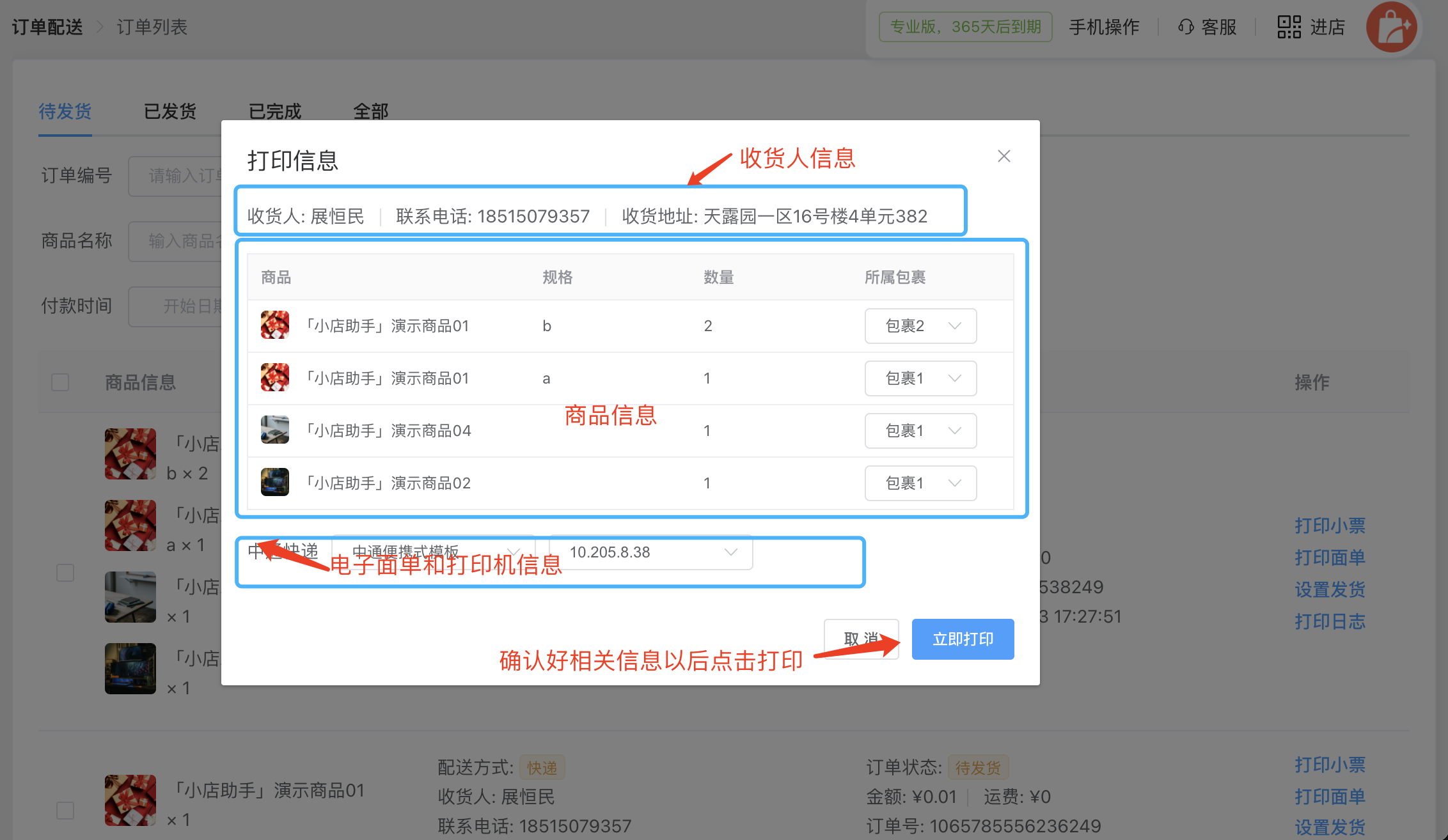Click the 付款时间 start date field
The height and width of the screenshot is (840, 1448).
pyautogui.click(x=175, y=306)
